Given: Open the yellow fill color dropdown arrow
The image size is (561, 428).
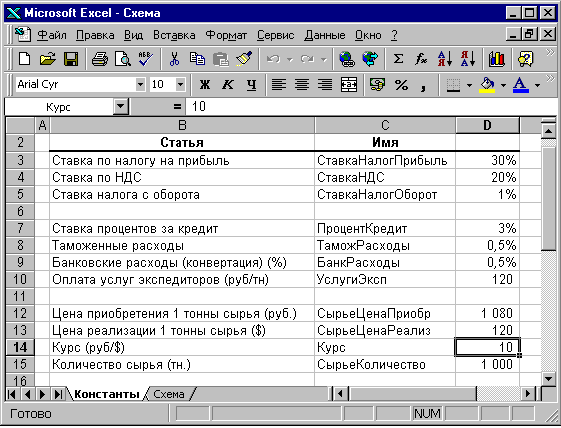Looking at the screenshot, I should click(x=503, y=85).
